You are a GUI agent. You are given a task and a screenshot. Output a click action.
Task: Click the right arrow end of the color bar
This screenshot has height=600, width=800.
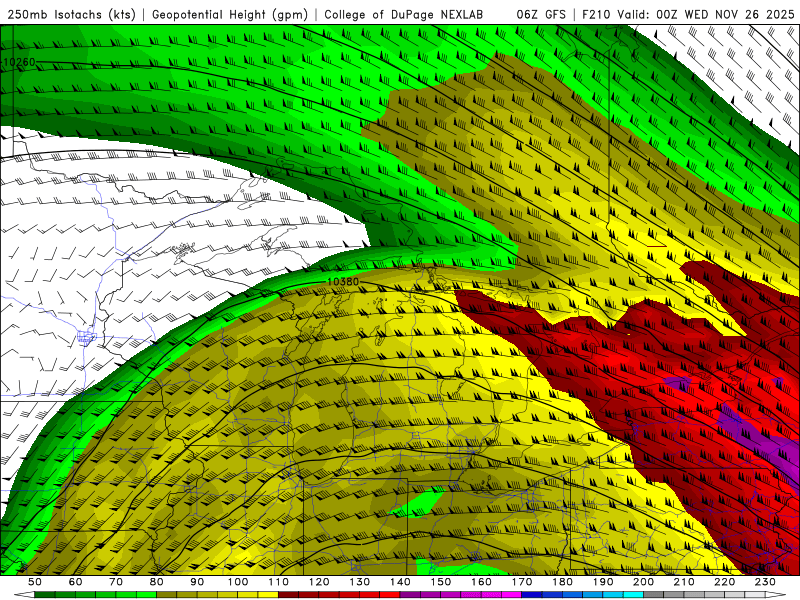pos(776,594)
